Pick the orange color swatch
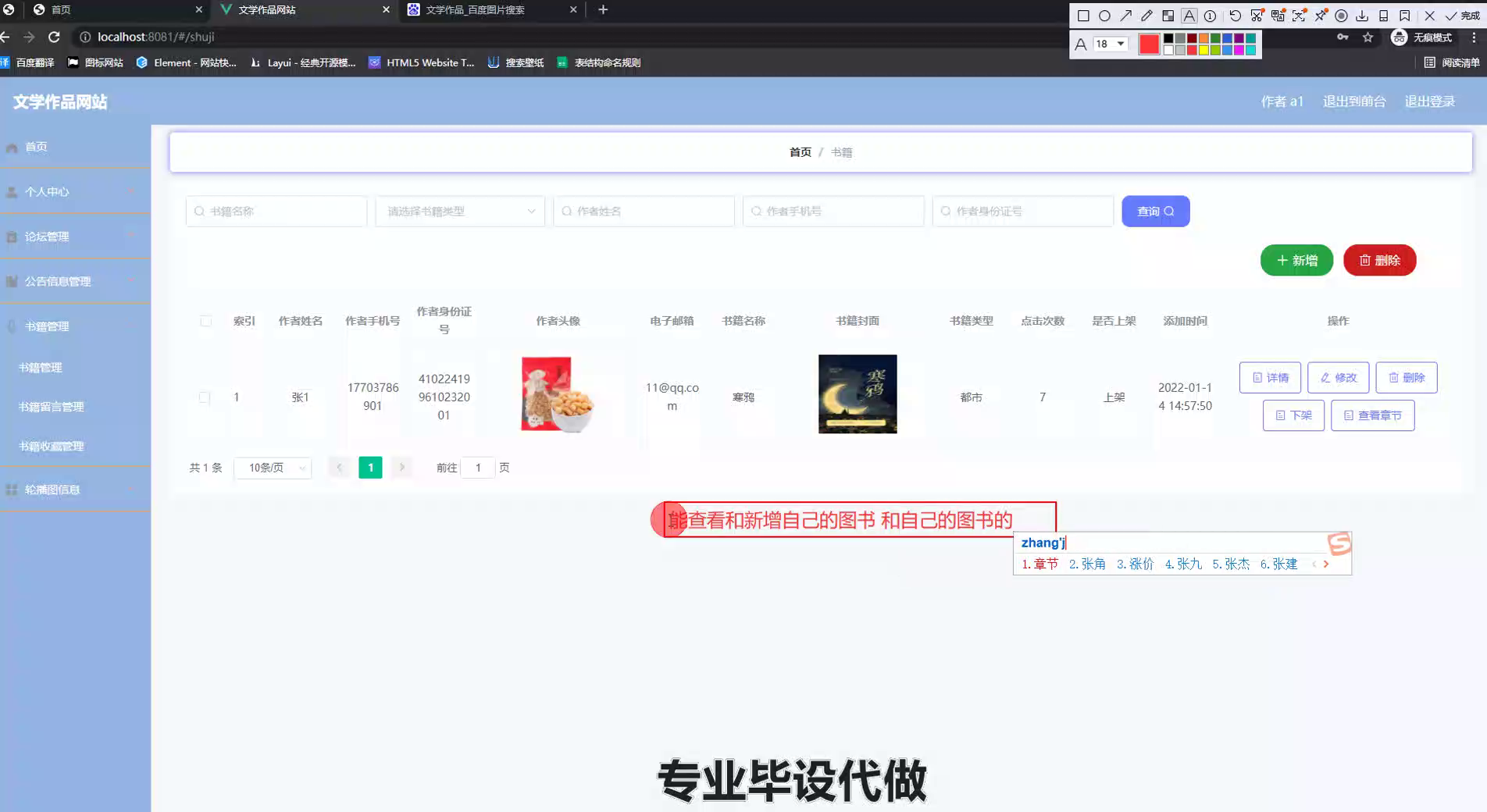 1204,38
